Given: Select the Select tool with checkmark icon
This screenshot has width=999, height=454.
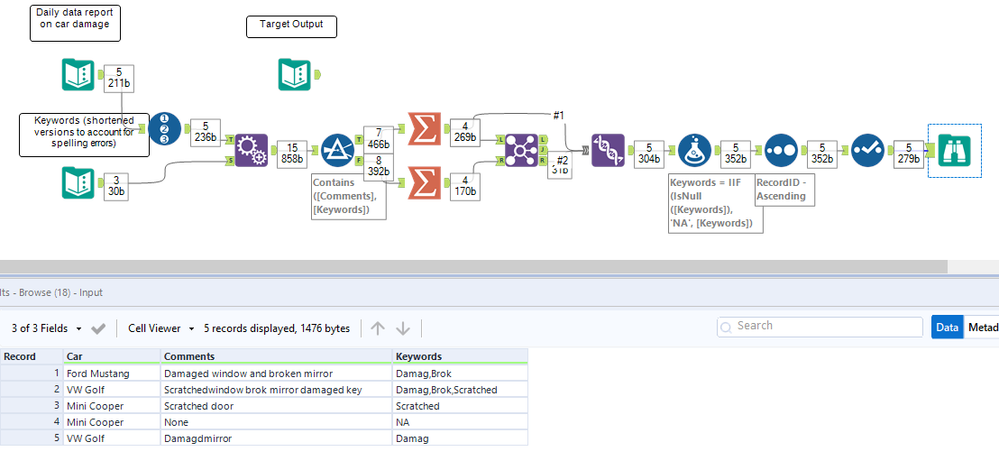Looking at the screenshot, I should (867, 150).
